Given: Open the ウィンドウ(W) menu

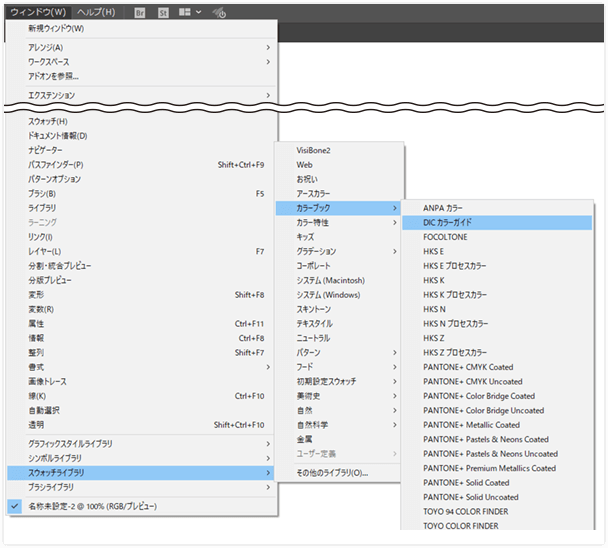Looking at the screenshot, I should click(38, 12).
